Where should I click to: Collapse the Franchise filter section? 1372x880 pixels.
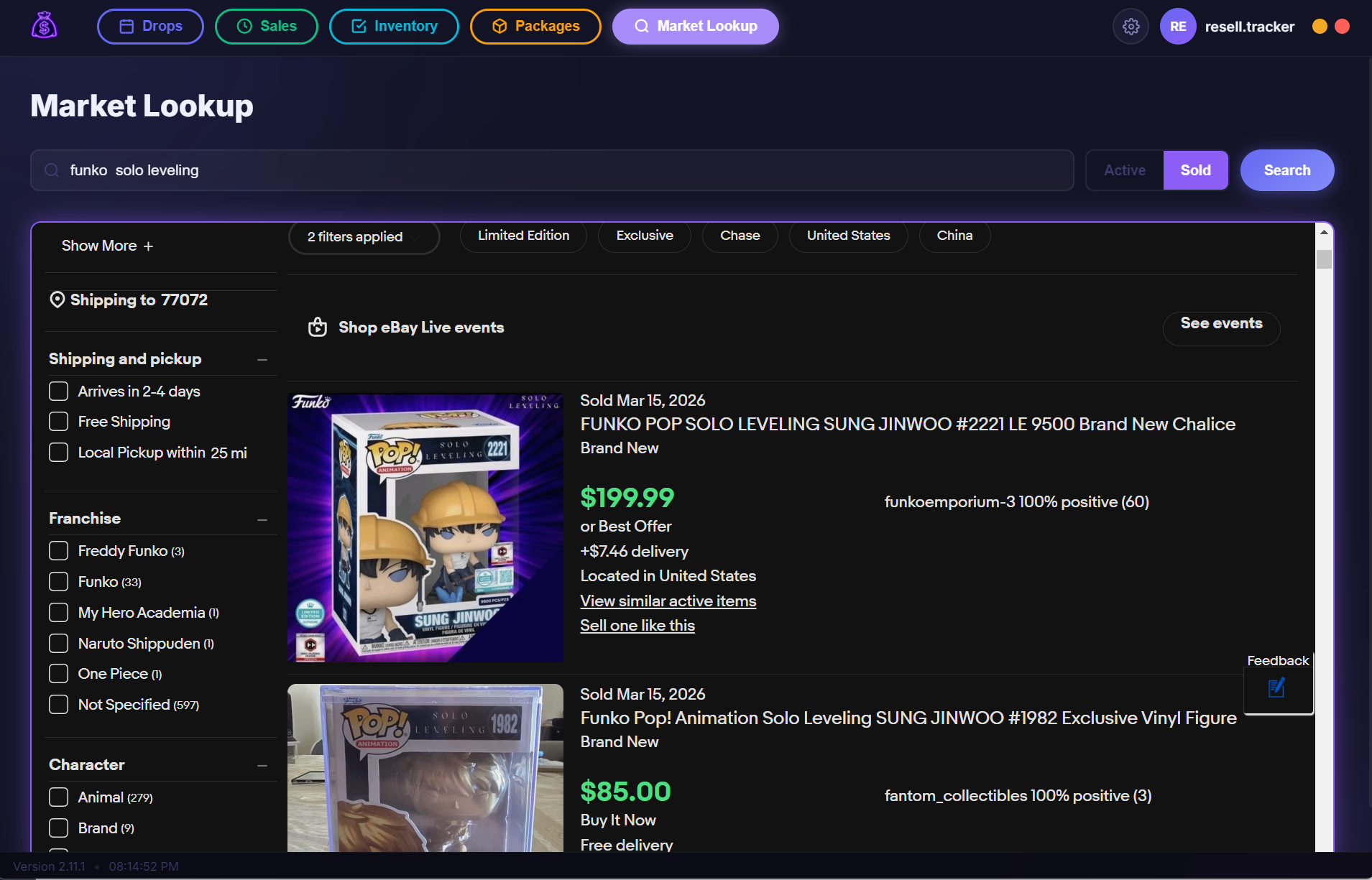[x=262, y=519]
